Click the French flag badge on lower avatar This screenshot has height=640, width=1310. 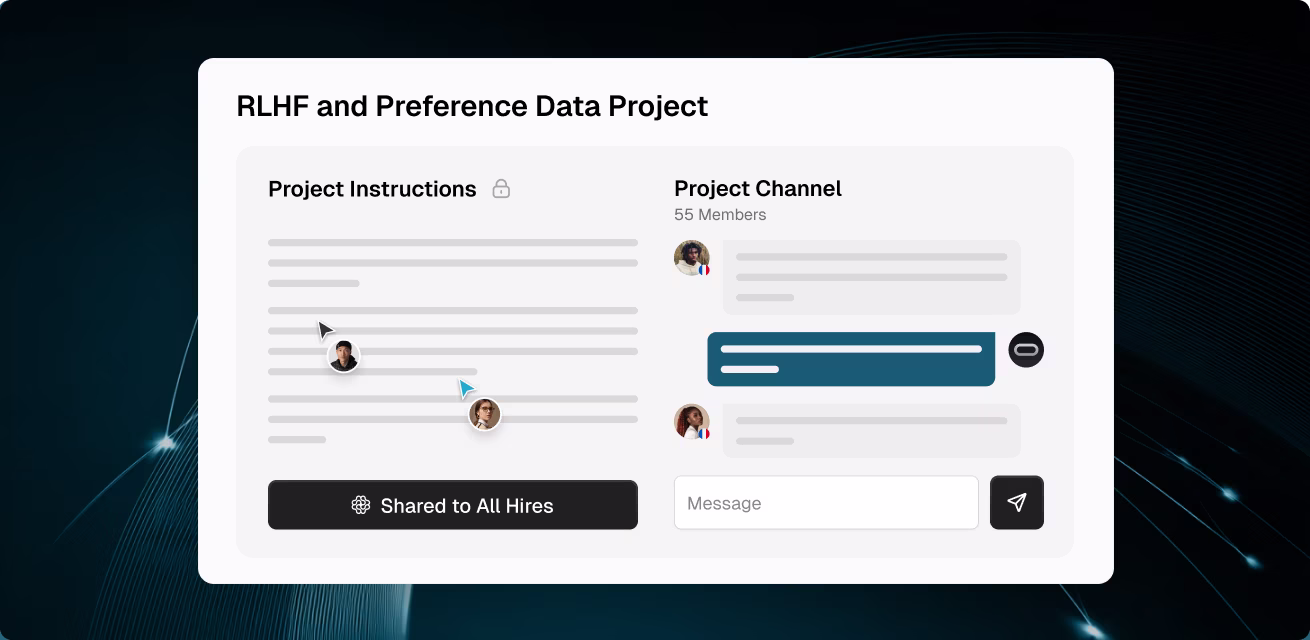click(x=707, y=433)
